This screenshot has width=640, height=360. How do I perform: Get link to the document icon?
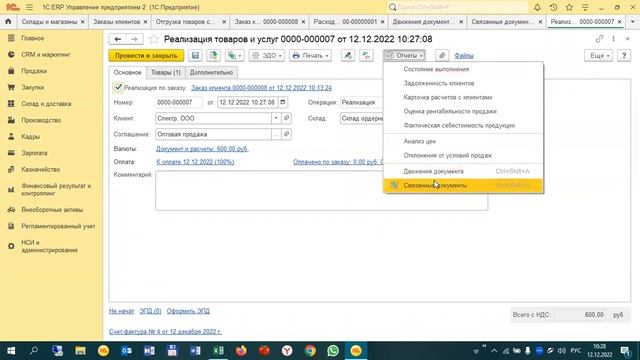coord(599,39)
